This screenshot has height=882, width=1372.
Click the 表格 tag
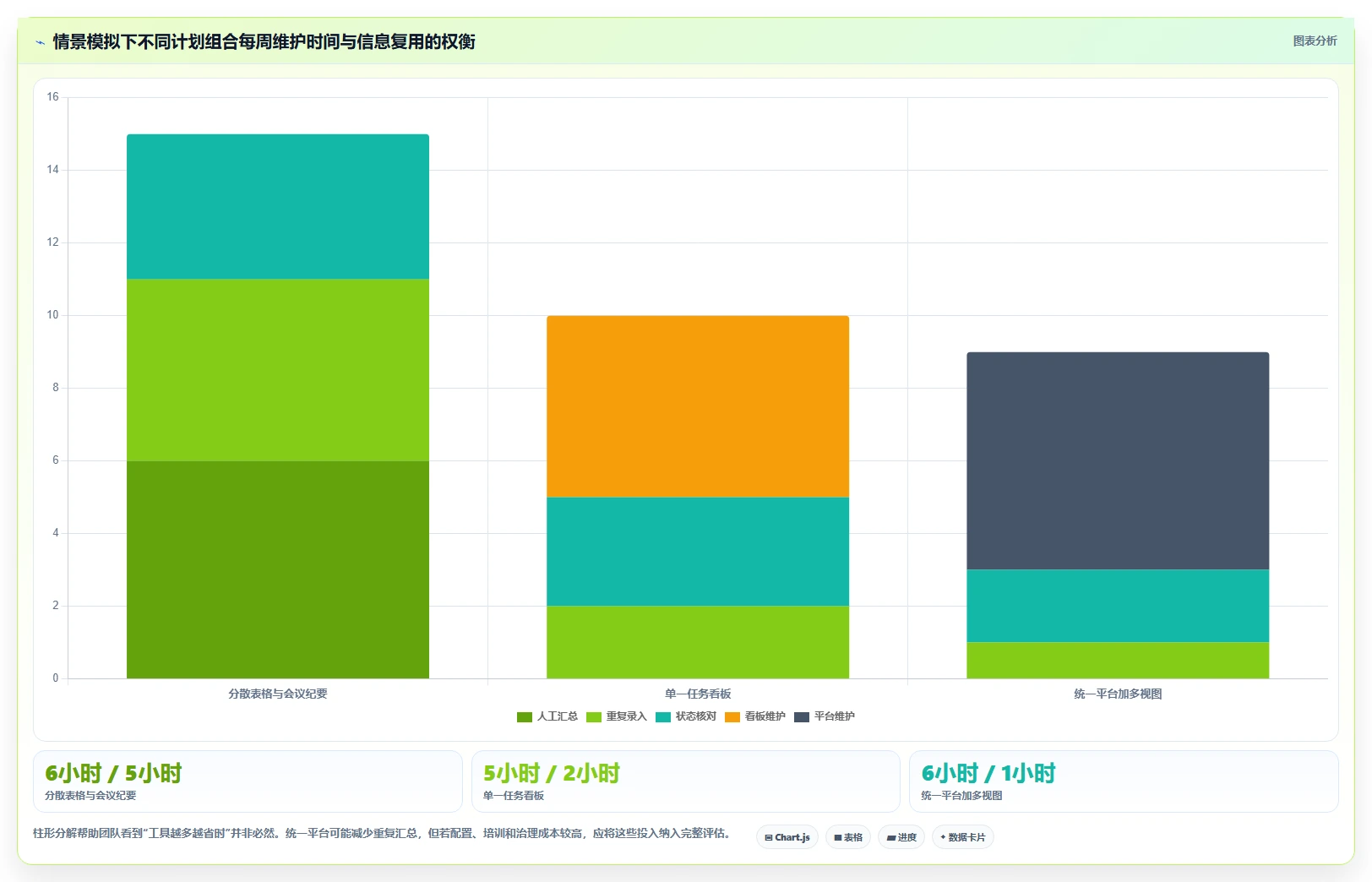(x=848, y=837)
